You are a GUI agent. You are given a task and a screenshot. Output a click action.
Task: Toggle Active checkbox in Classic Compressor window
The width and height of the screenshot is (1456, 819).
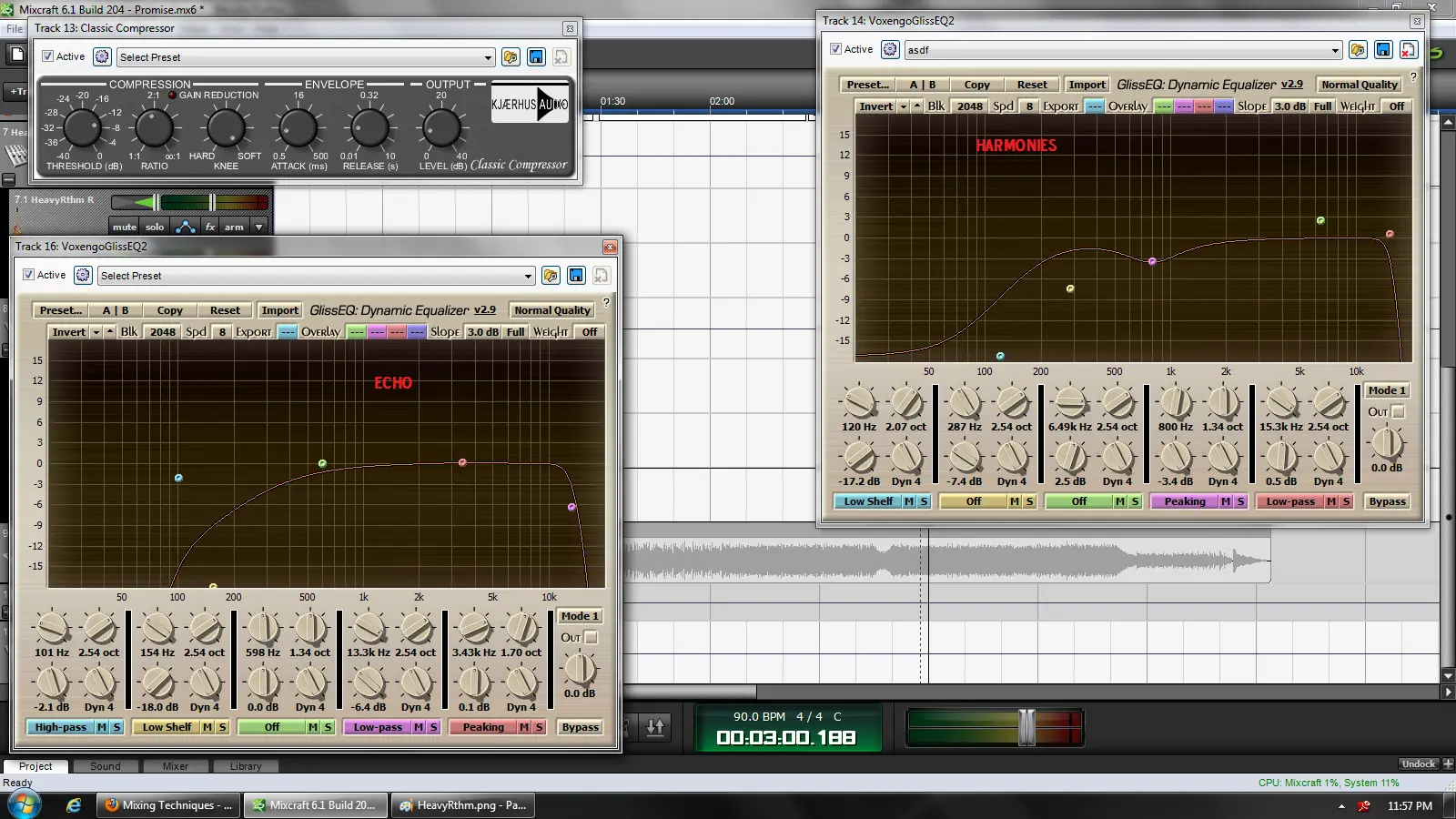click(x=48, y=56)
